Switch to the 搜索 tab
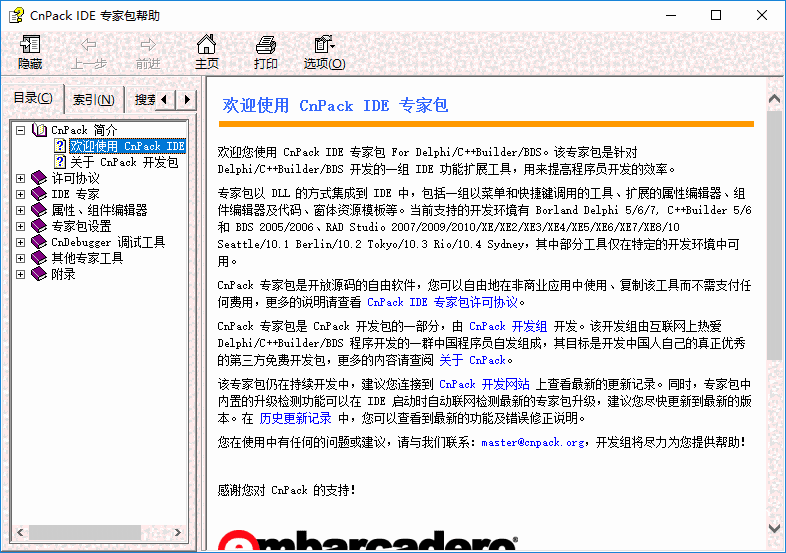The image size is (786, 553). [x=143, y=100]
